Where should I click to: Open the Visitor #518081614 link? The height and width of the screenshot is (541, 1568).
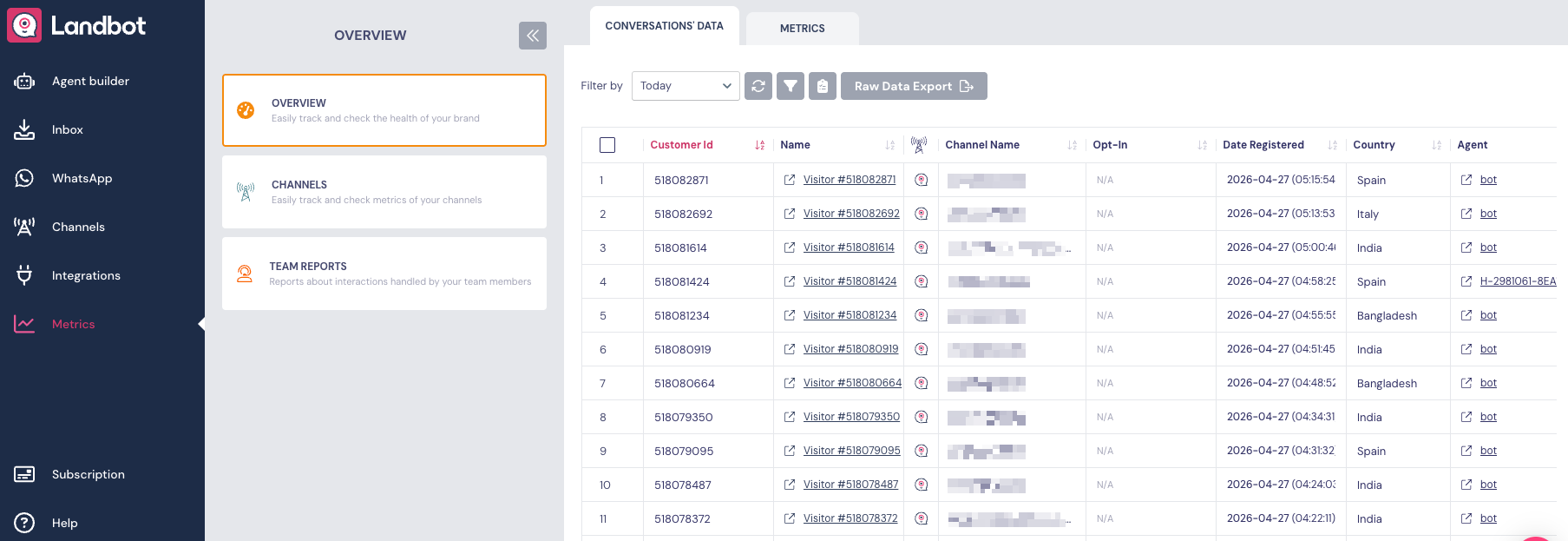(x=848, y=247)
